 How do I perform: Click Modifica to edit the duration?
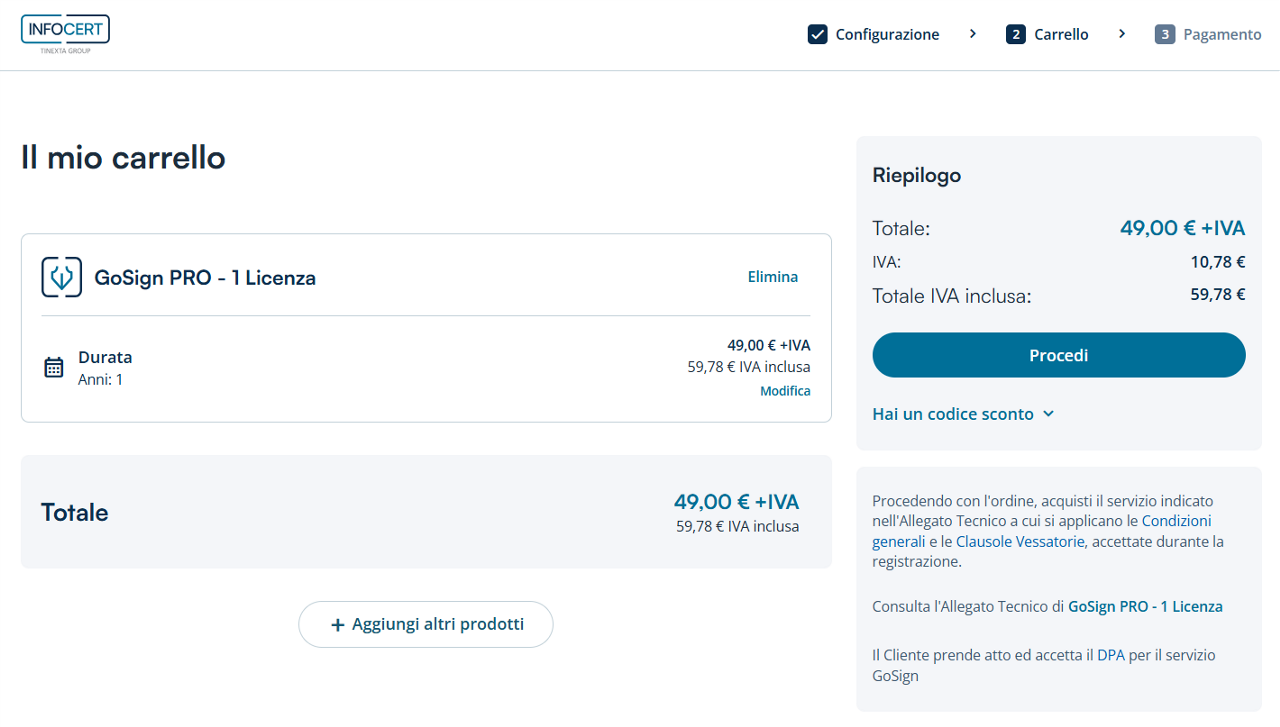[785, 391]
